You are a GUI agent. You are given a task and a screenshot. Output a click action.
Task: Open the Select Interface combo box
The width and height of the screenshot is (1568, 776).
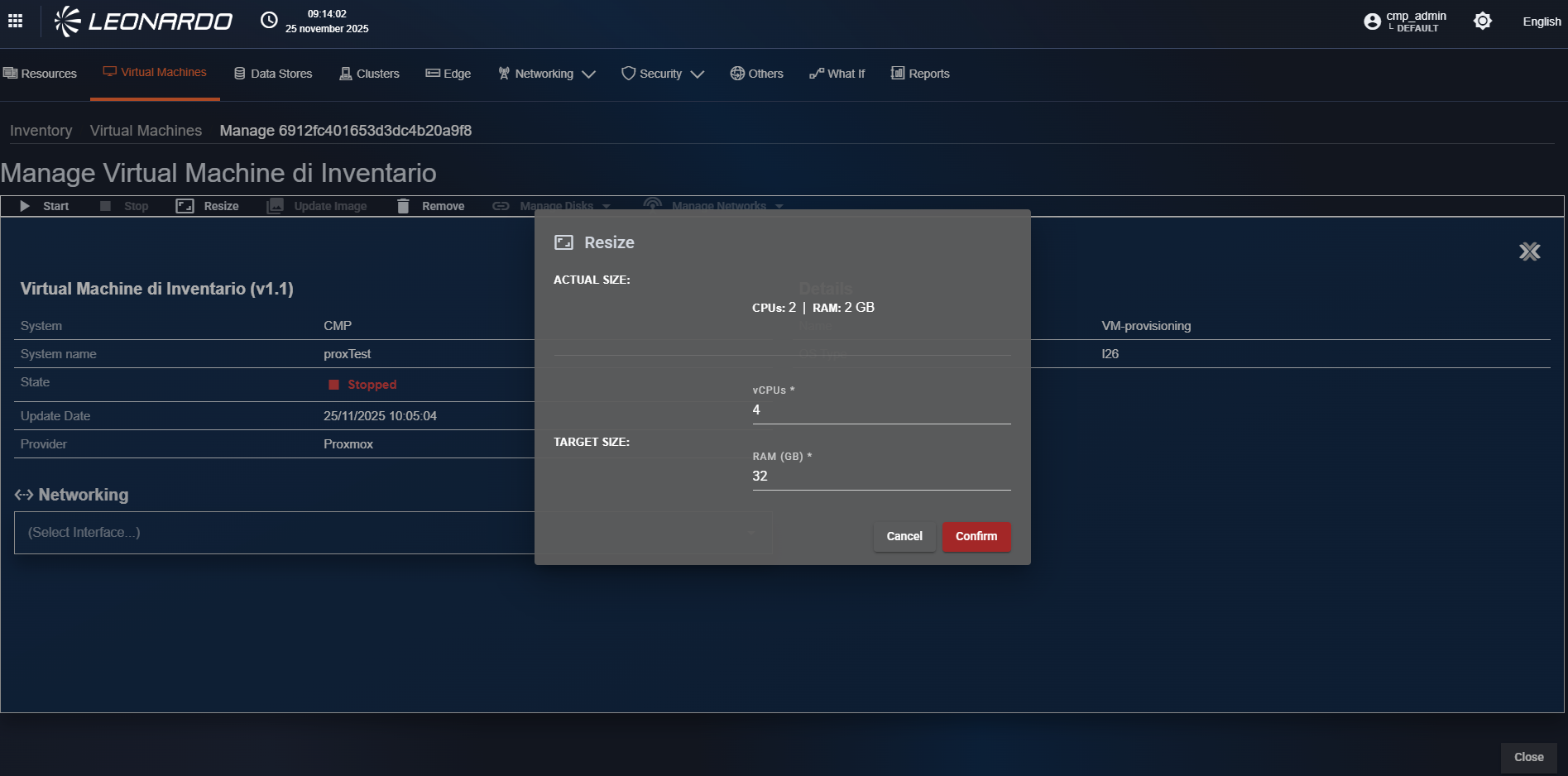[x=273, y=533]
